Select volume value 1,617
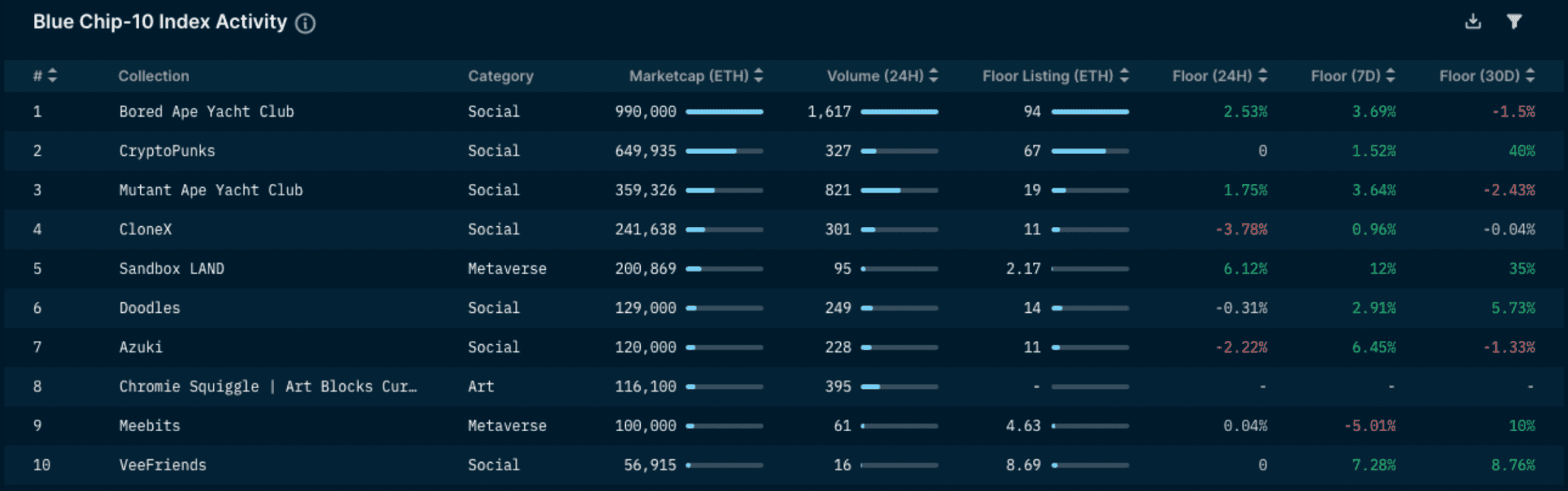1568x491 pixels. pyautogui.click(x=829, y=112)
